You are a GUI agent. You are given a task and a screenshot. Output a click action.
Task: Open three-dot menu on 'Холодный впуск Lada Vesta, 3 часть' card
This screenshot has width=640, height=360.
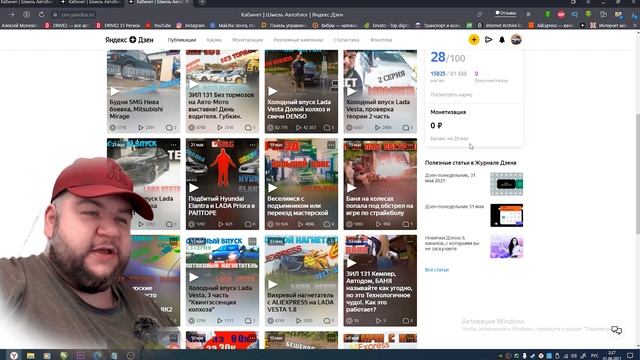click(252, 242)
